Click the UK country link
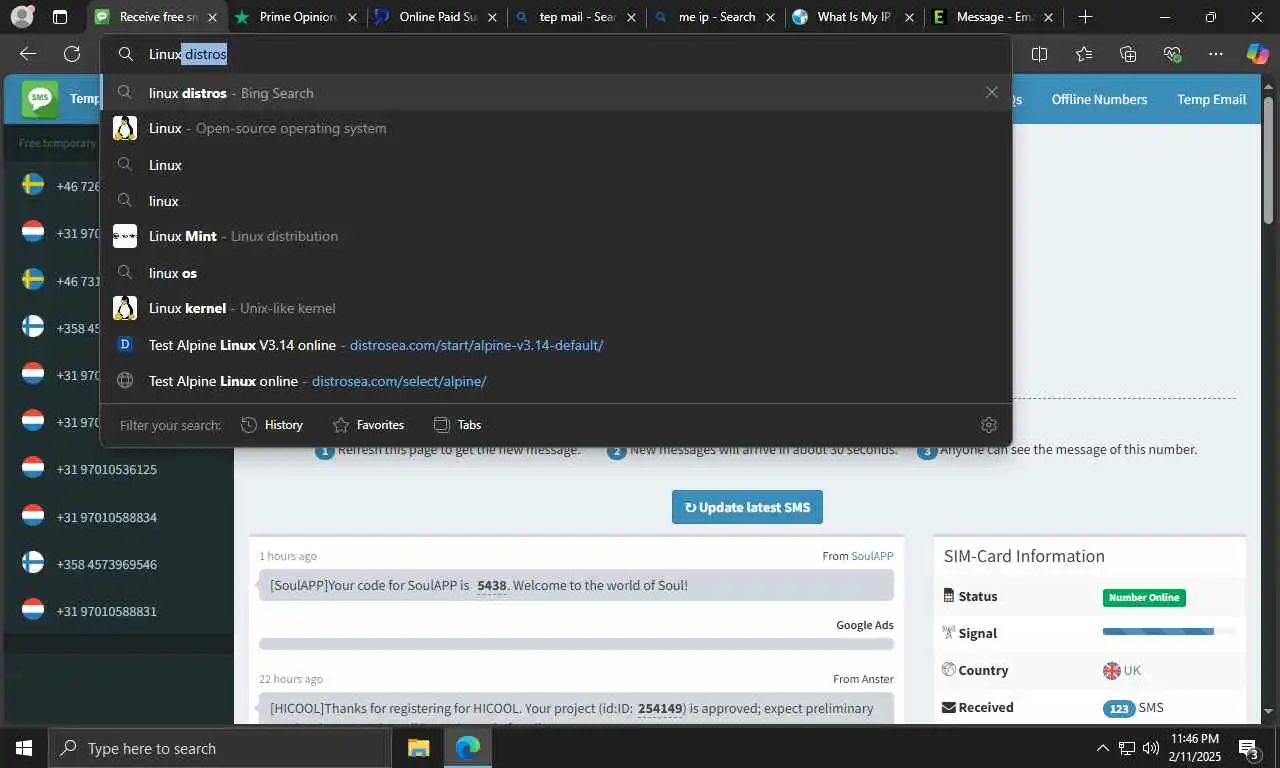This screenshot has width=1280, height=768. [x=1132, y=670]
